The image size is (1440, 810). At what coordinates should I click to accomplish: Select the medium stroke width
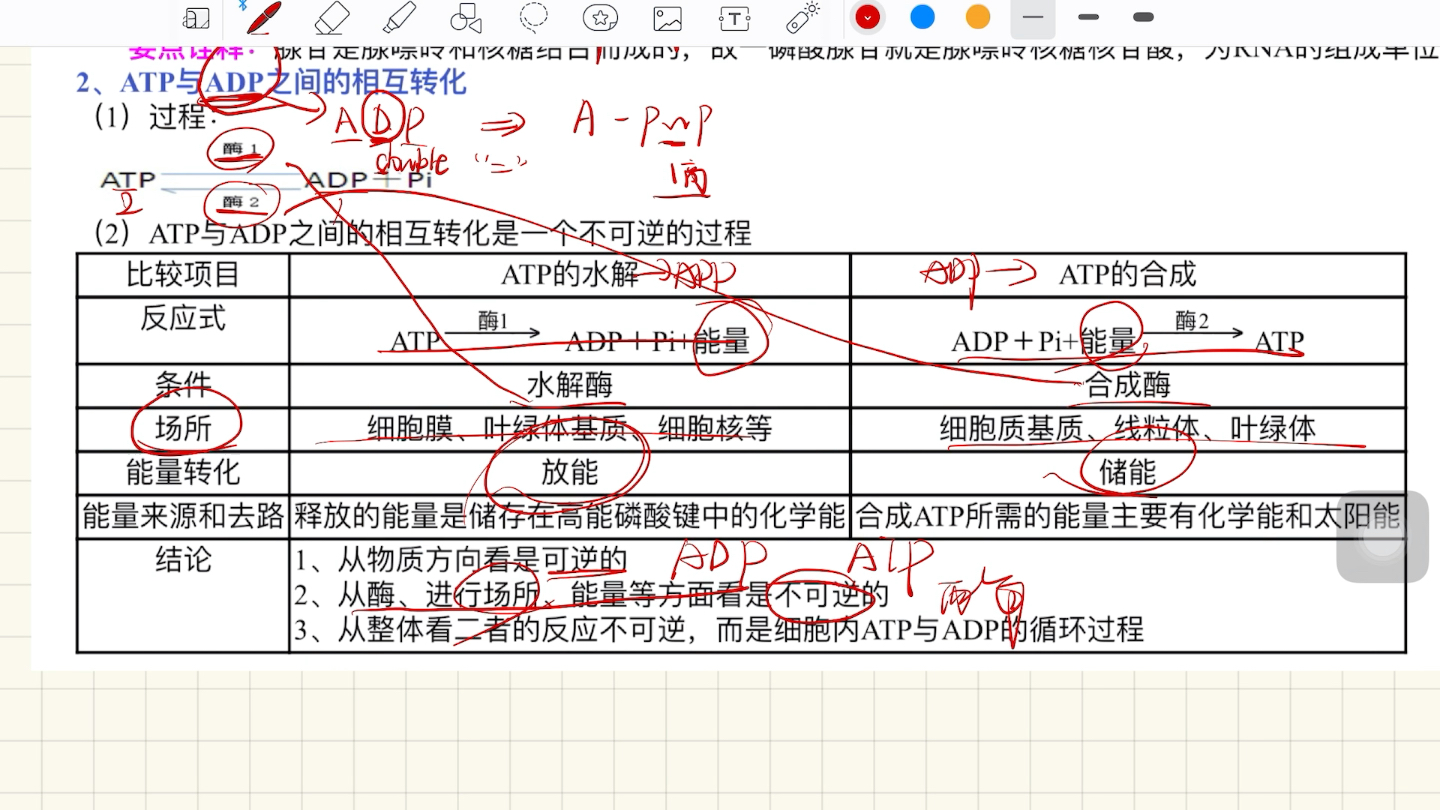click(x=1089, y=17)
